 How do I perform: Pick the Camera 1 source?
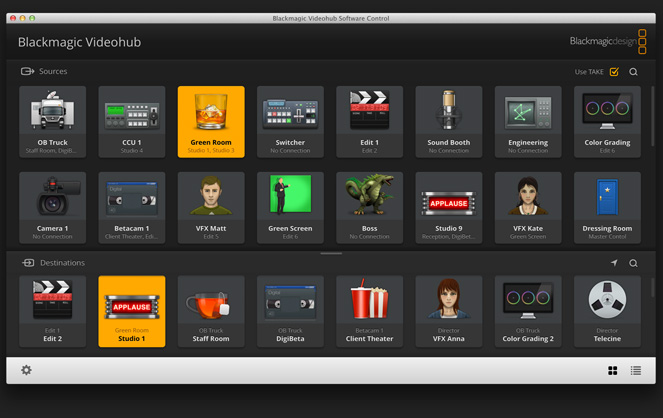pyautogui.click(x=52, y=207)
